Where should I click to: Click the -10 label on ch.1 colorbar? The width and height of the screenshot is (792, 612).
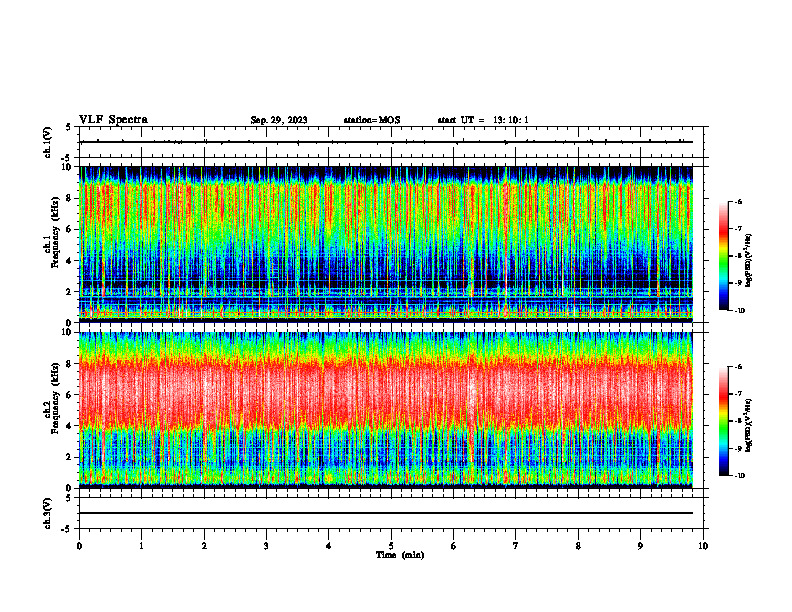[x=739, y=310]
